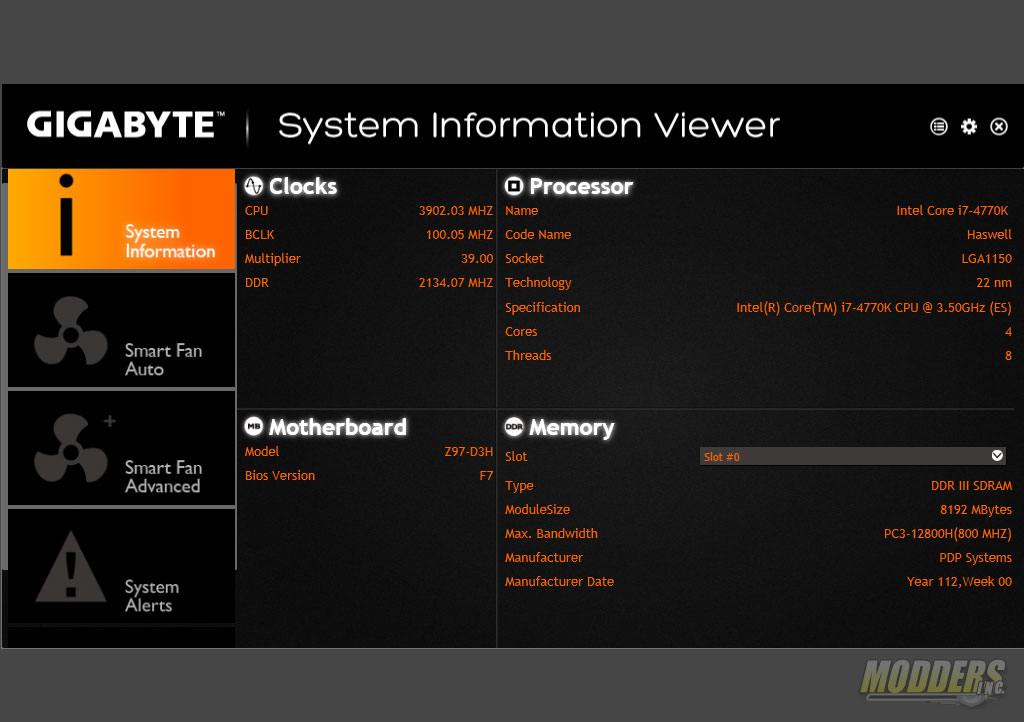Open the settings gear in the title bar
This screenshot has height=722, width=1024.
coord(968,127)
